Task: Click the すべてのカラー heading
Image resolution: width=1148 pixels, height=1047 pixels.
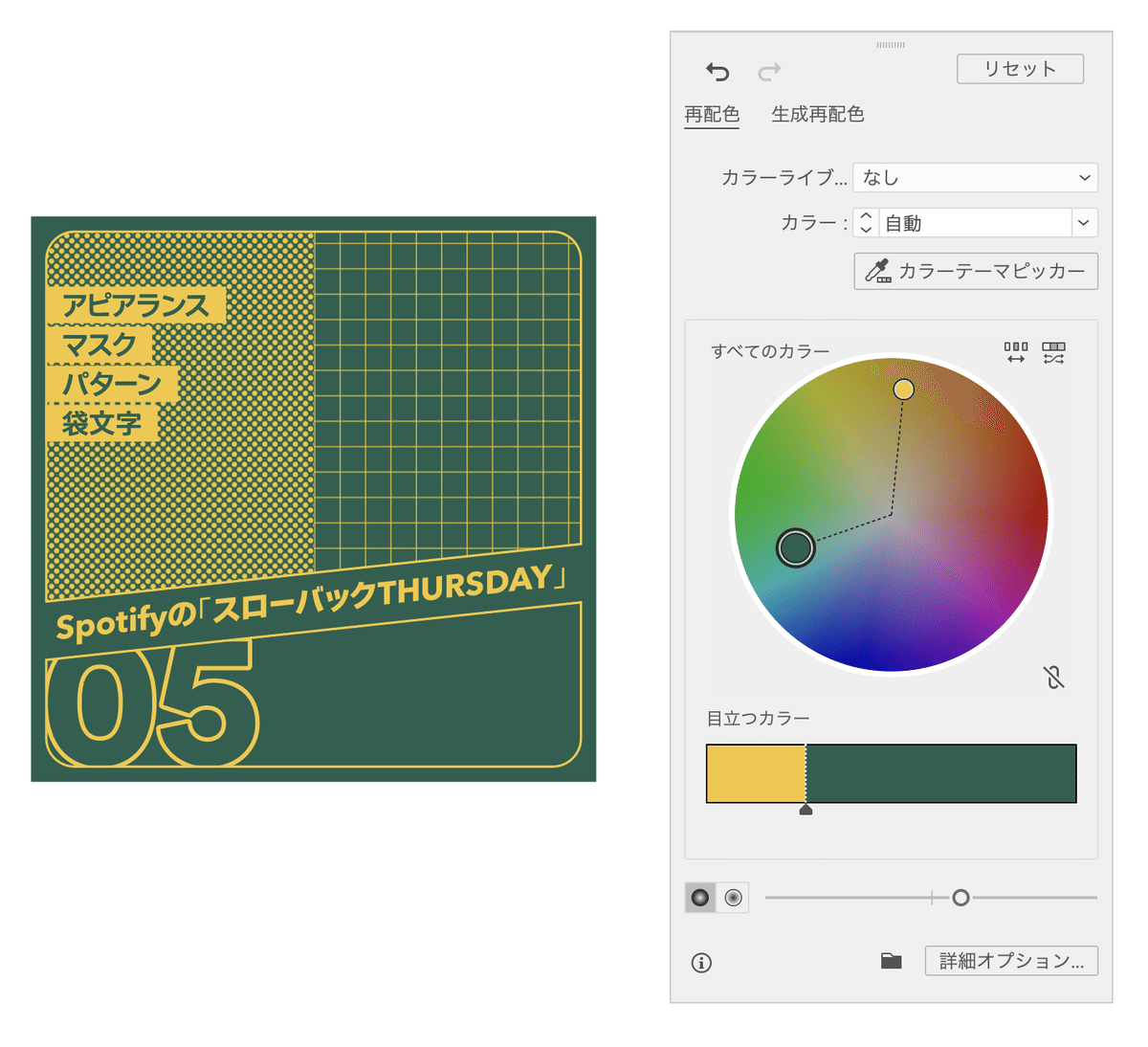Action: click(x=770, y=351)
